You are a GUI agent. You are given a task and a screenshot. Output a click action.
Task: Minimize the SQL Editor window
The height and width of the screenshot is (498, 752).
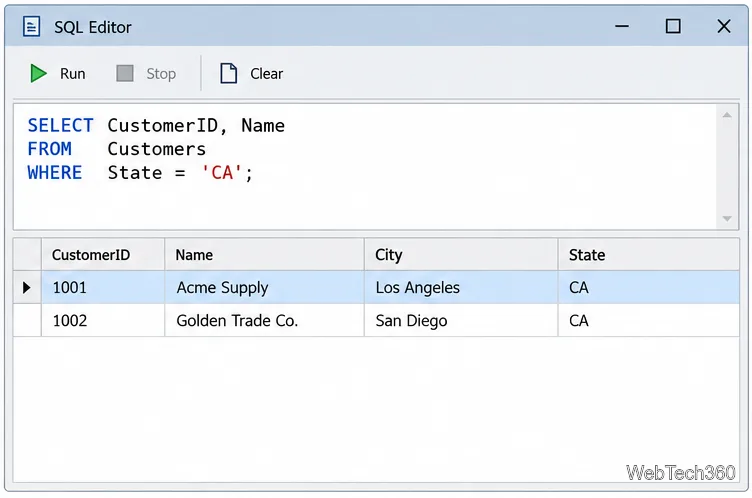[x=622, y=26]
